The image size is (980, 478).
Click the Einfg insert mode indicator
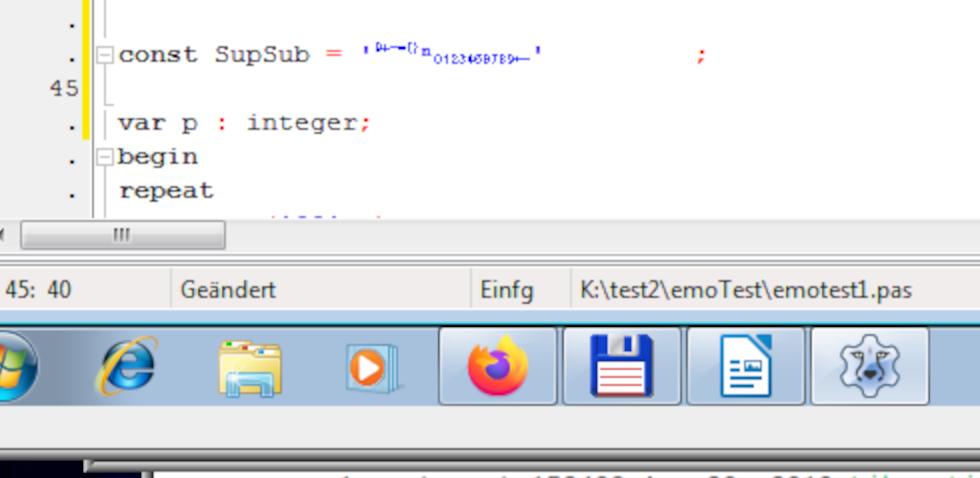coord(507,291)
